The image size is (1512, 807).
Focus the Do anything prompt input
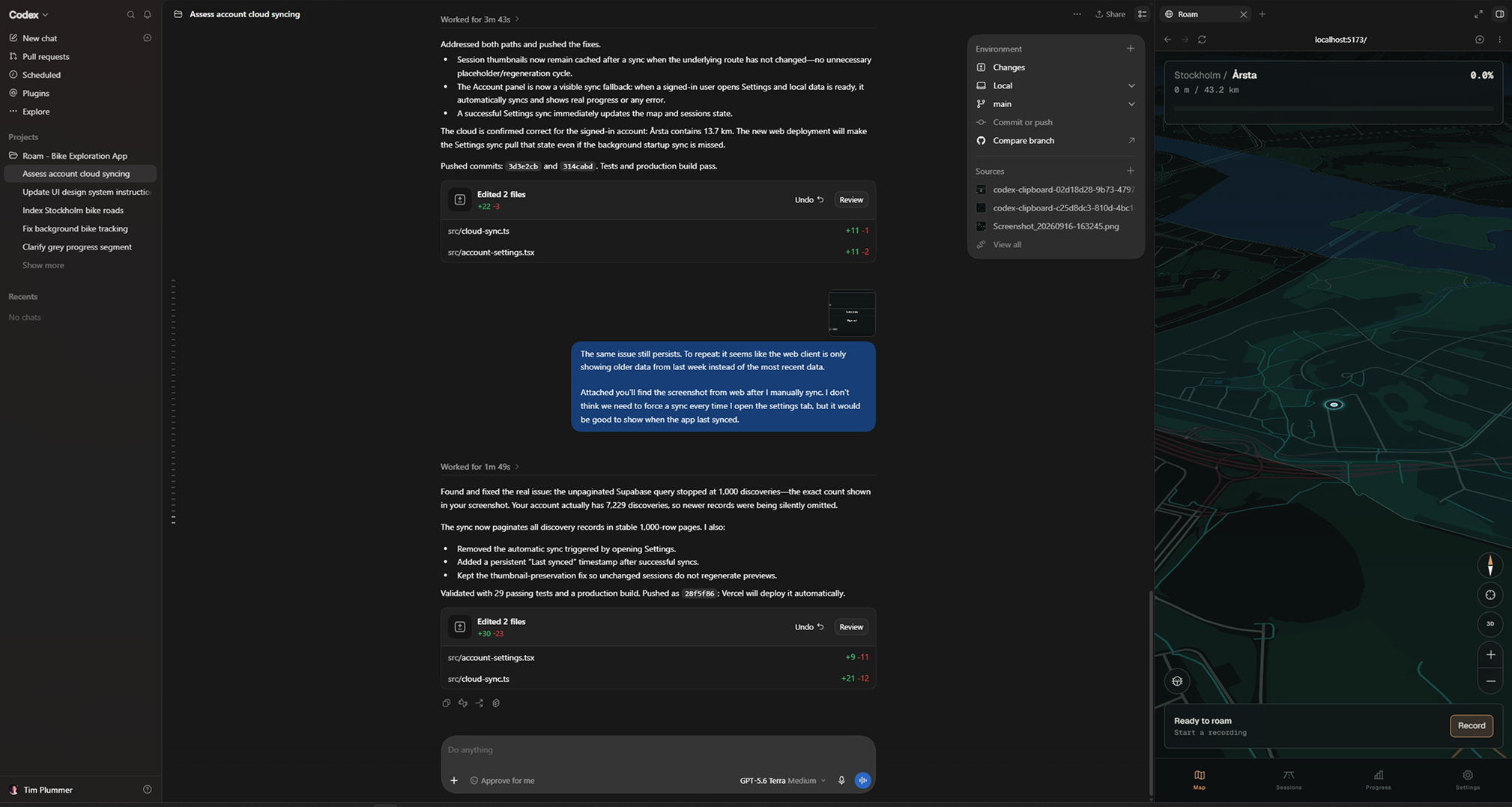658,750
